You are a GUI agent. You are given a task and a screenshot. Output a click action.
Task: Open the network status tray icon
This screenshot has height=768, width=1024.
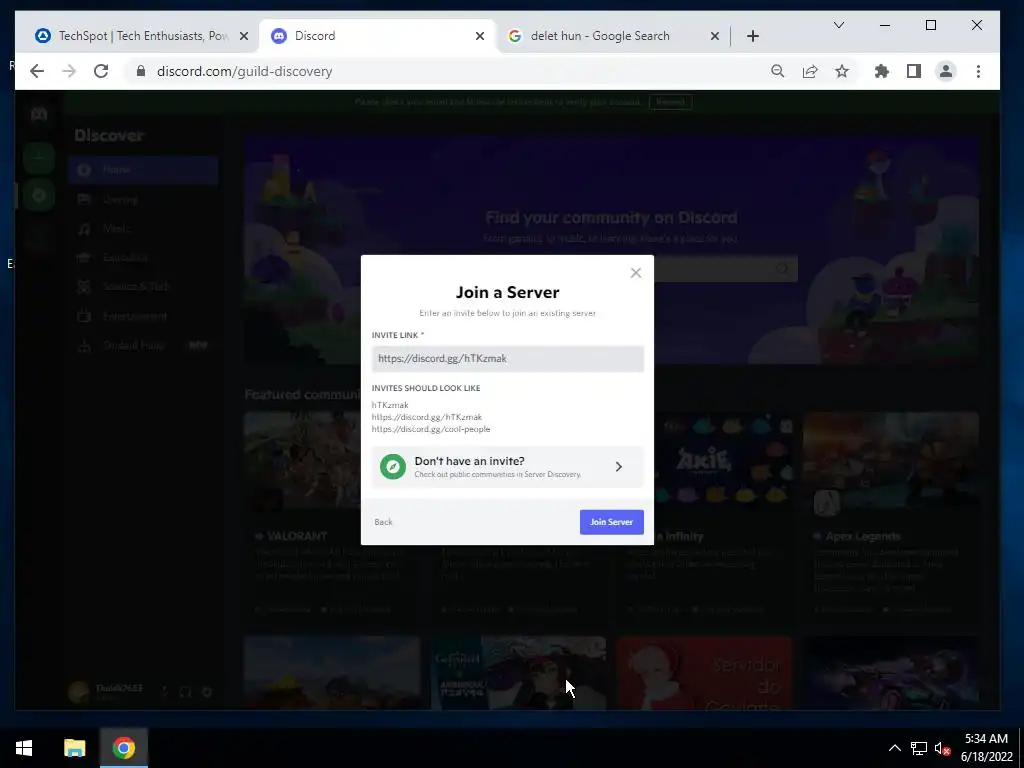pyautogui.click(x=919, y=748)
